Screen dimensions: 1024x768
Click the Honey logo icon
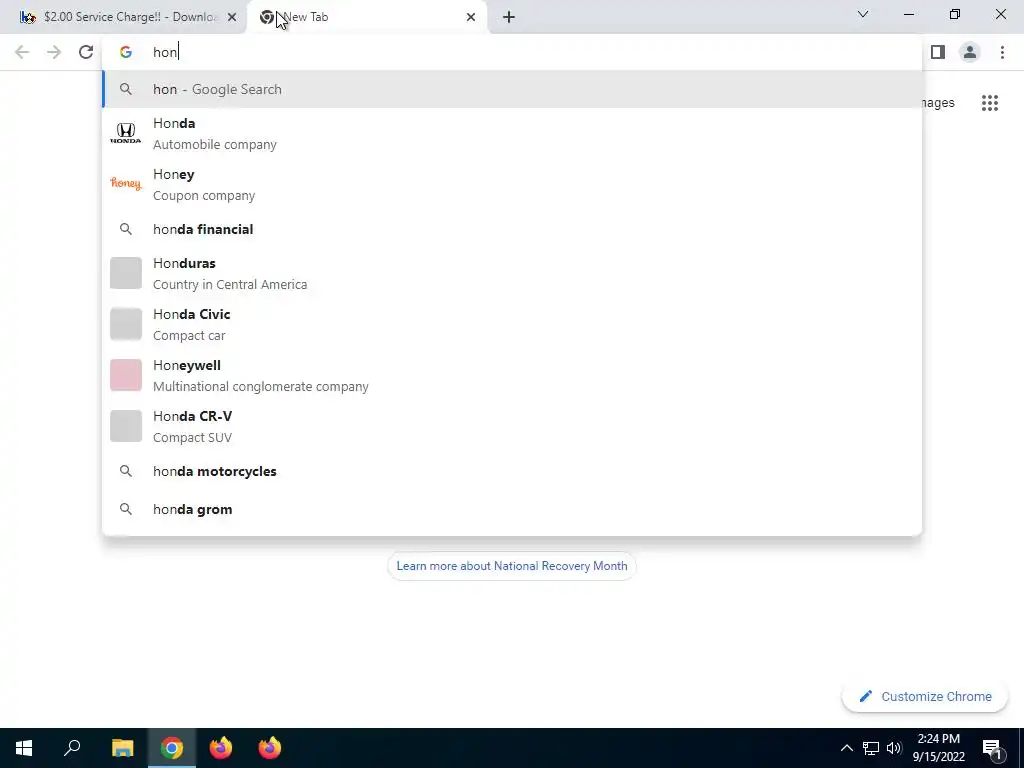click(125, 184)
